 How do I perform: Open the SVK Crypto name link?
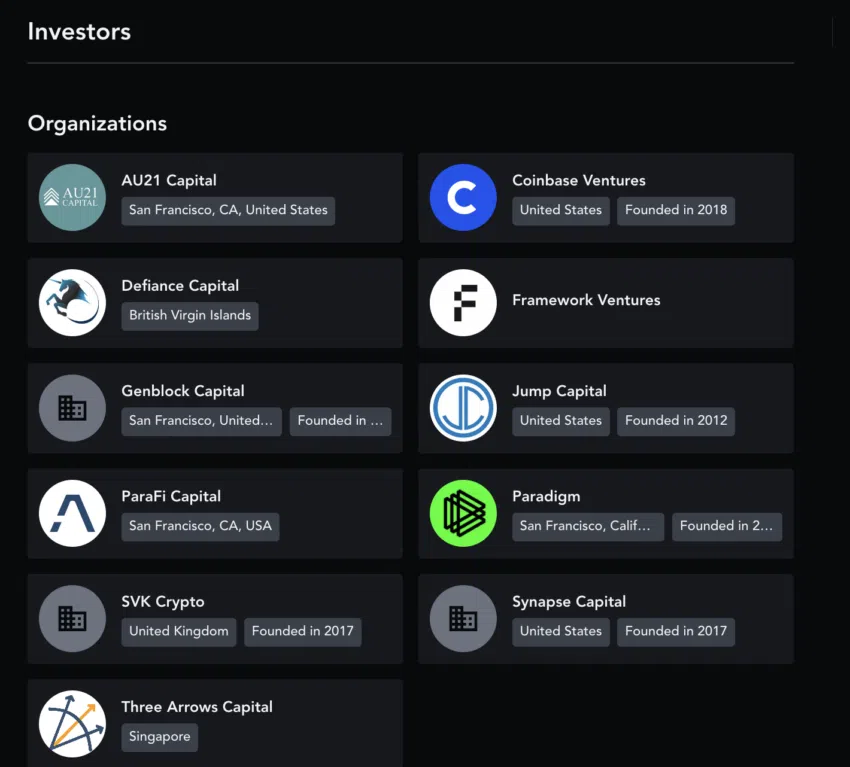(x=163, y=602)
